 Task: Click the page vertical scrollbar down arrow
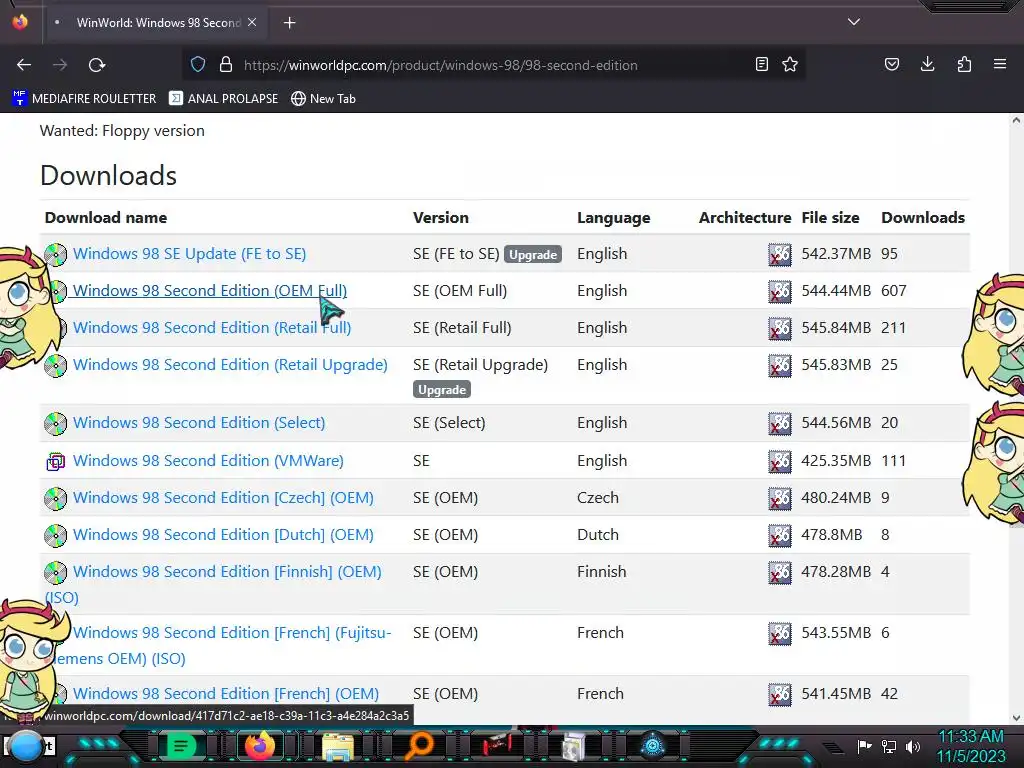coord(1016,718)
